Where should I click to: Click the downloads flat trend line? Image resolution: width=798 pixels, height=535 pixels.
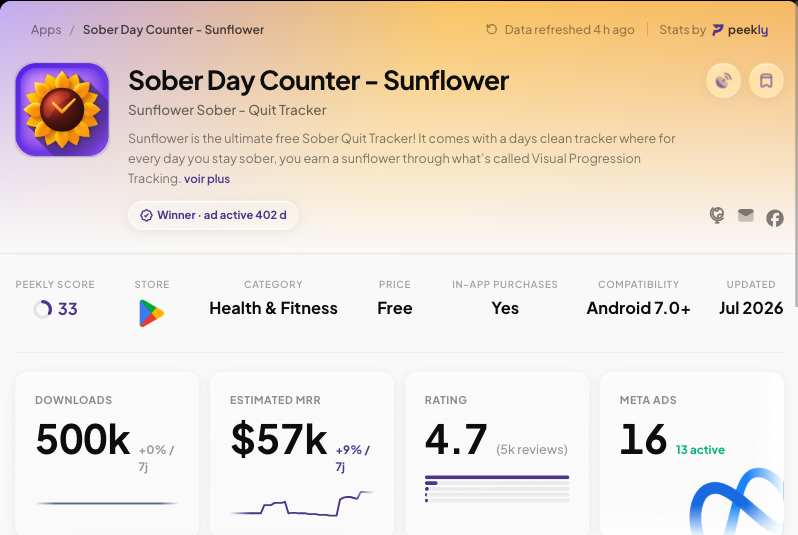click(107, 503)
